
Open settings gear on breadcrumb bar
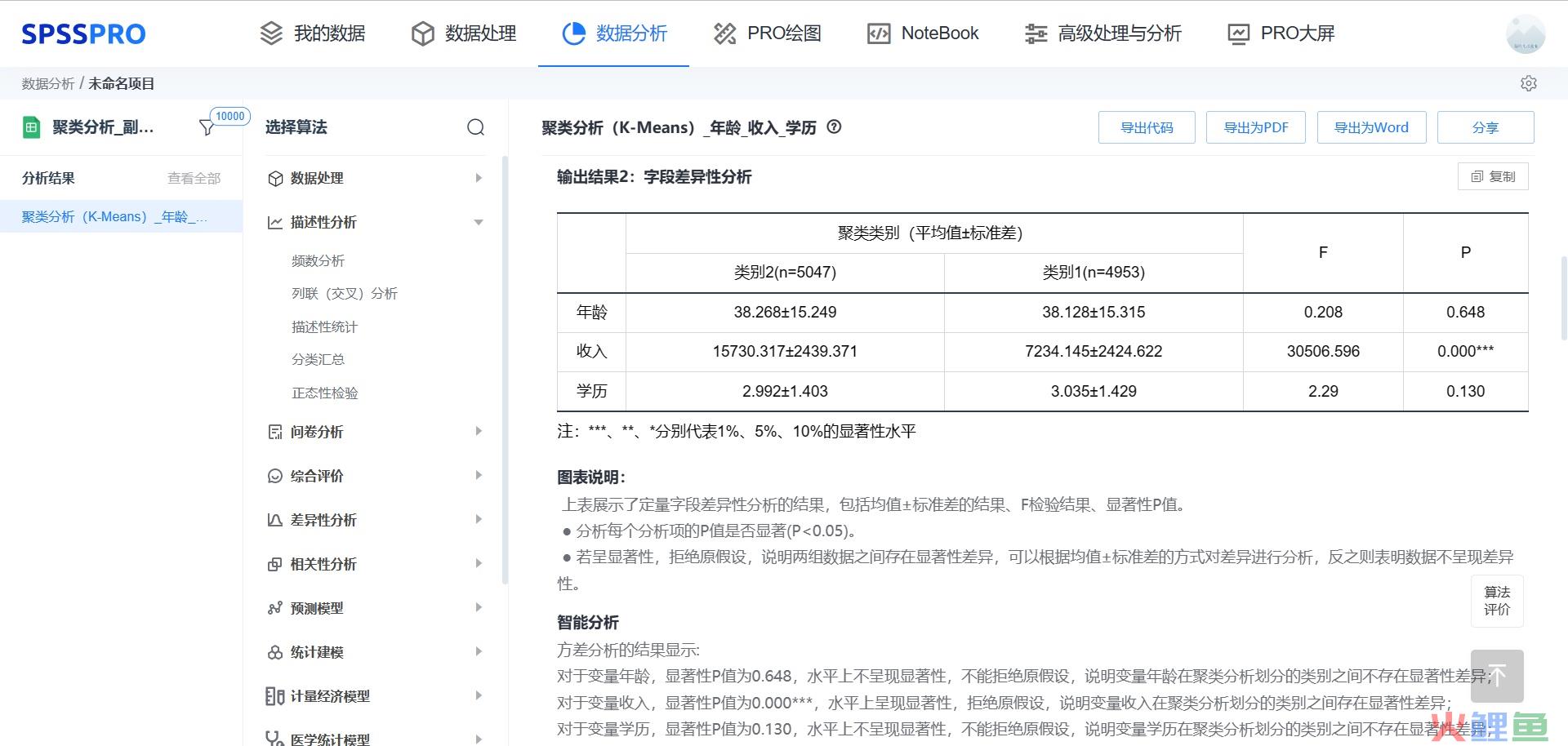(1529, 83)
